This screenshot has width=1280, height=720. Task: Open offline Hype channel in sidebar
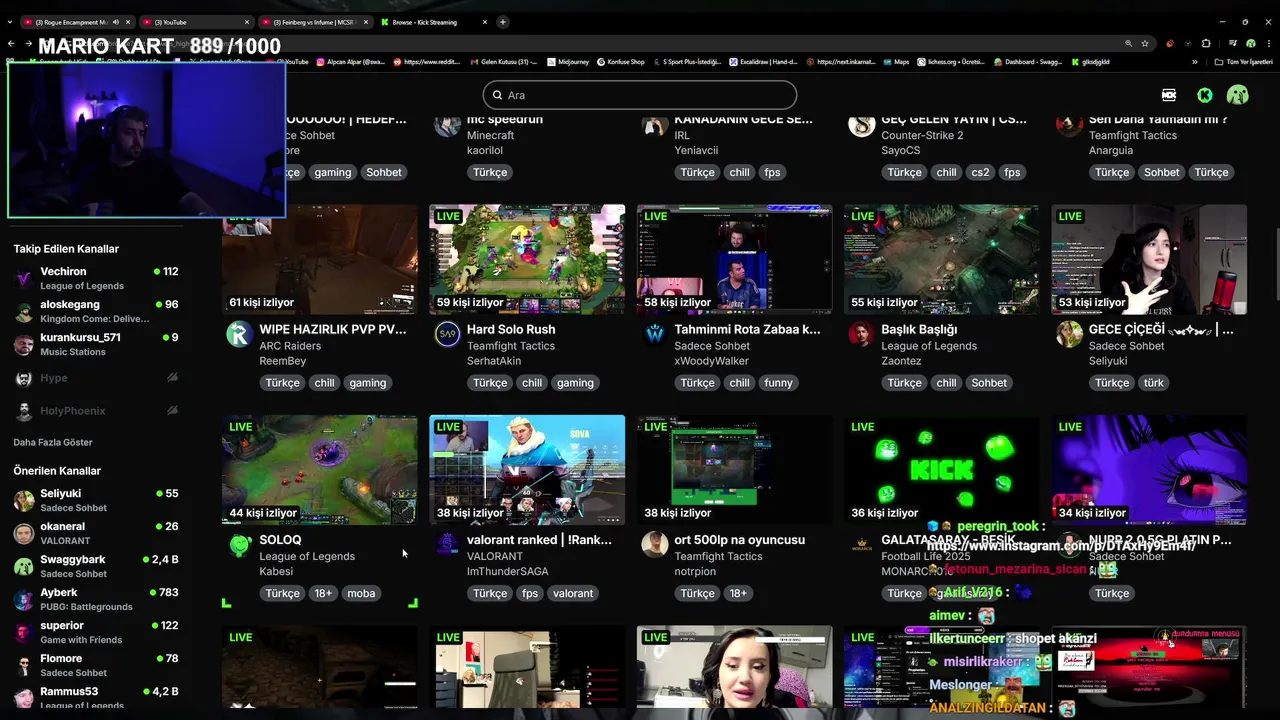click(96, 378)
